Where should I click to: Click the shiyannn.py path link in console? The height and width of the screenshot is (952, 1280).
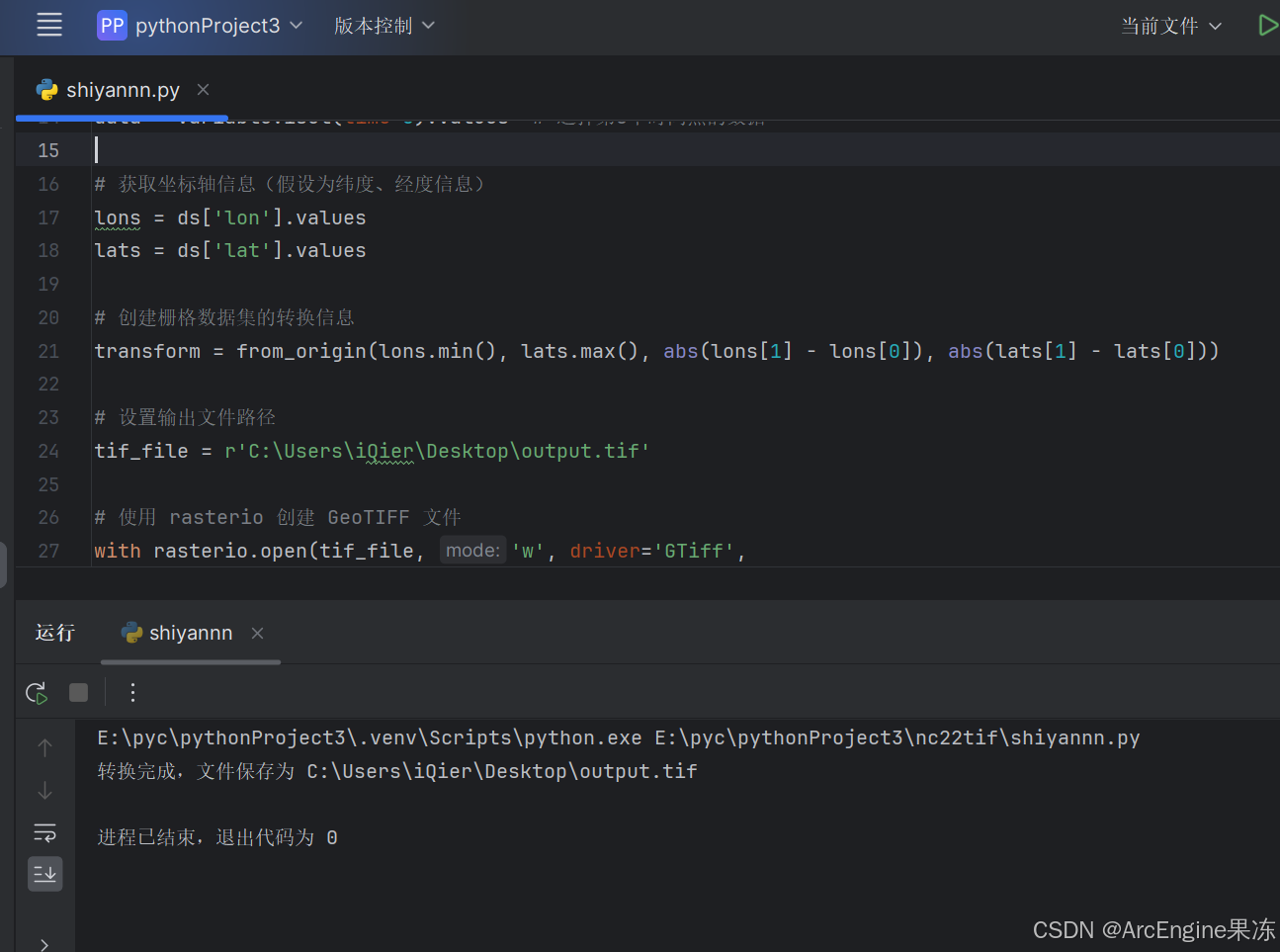coord(897,737)
